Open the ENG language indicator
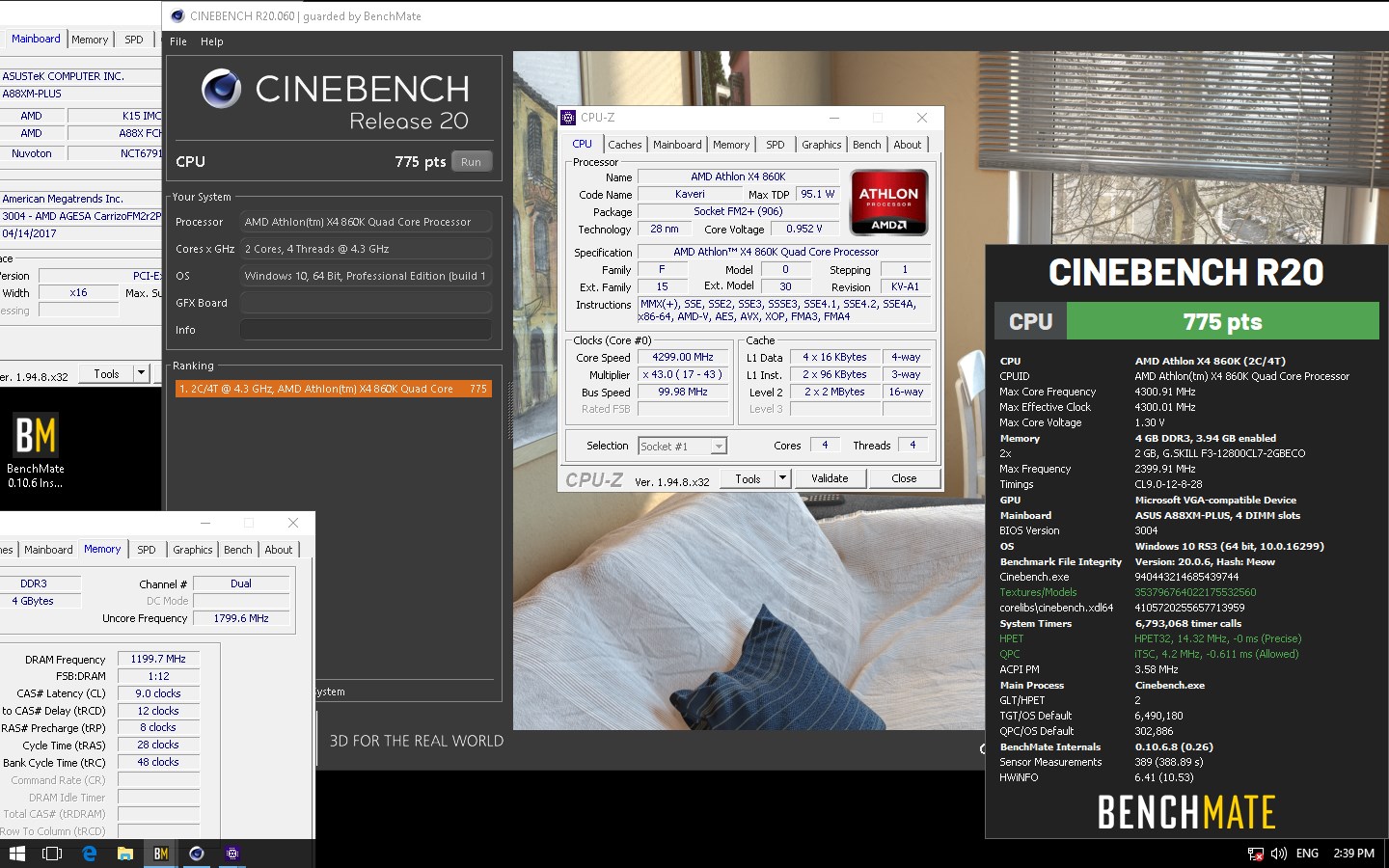1389x868 pixels. point(1307,854)
